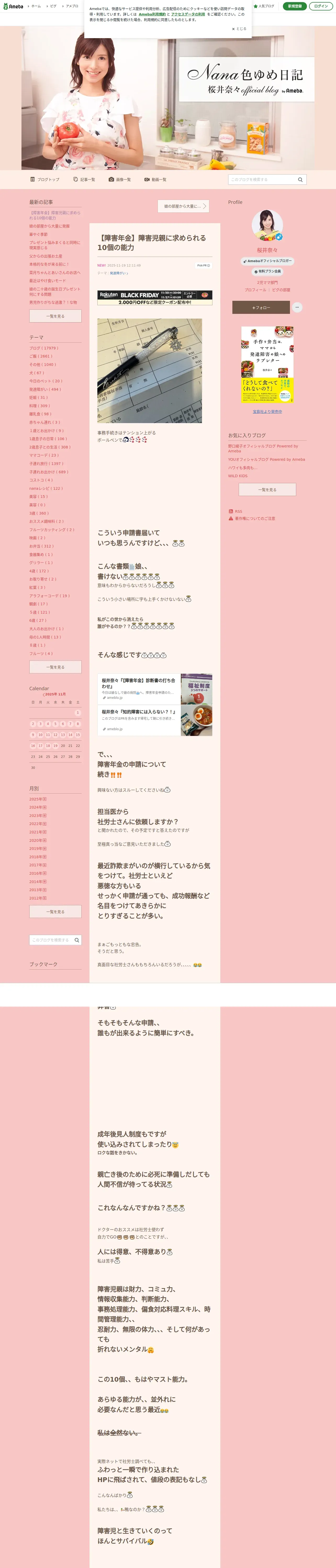Click the Amebaオフィシャルブロガー badge

tap(267, 261)
